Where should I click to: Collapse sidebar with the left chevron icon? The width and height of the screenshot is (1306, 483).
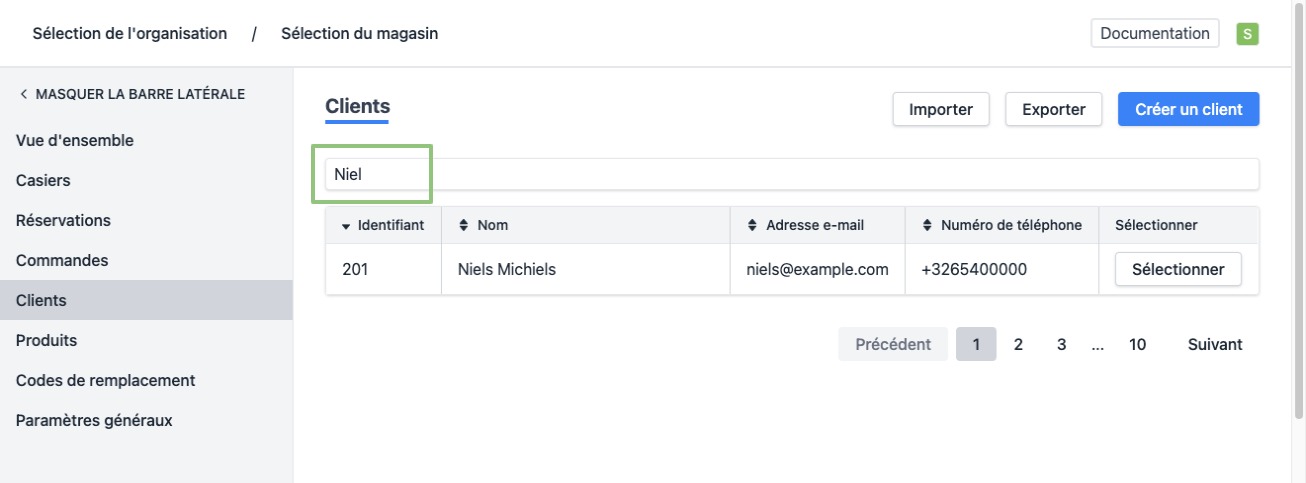pos(23,94)
